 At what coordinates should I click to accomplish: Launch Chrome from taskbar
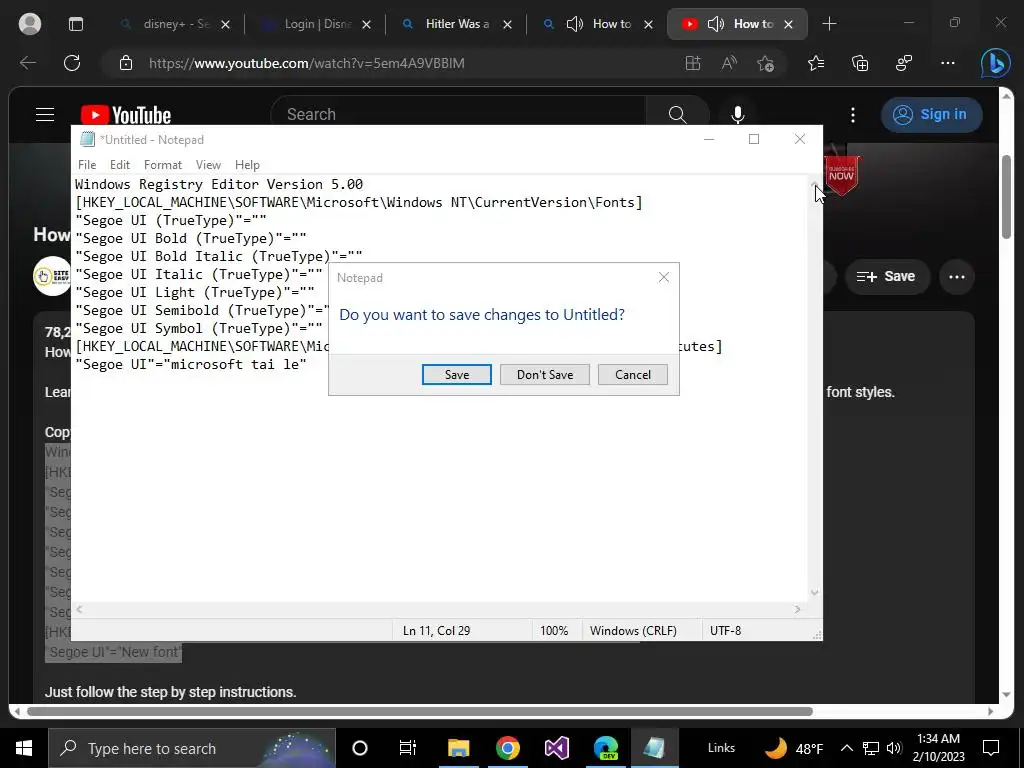click(x=507, y=748)
